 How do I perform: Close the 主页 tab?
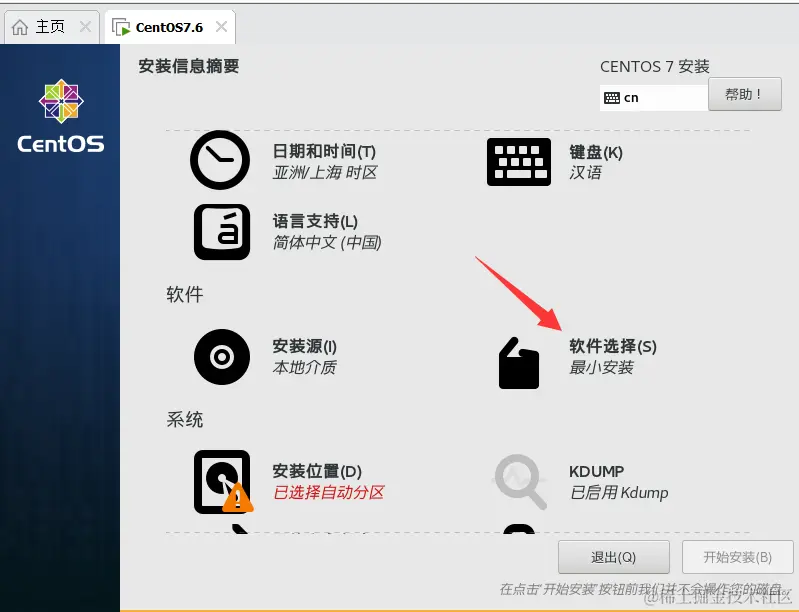(x=86, y=26)
